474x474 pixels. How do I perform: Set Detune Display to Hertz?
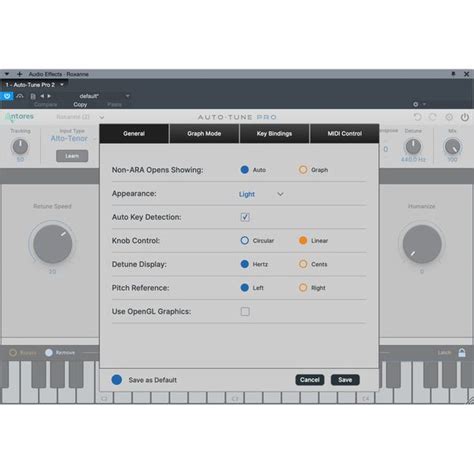click(x=244, y=264)
